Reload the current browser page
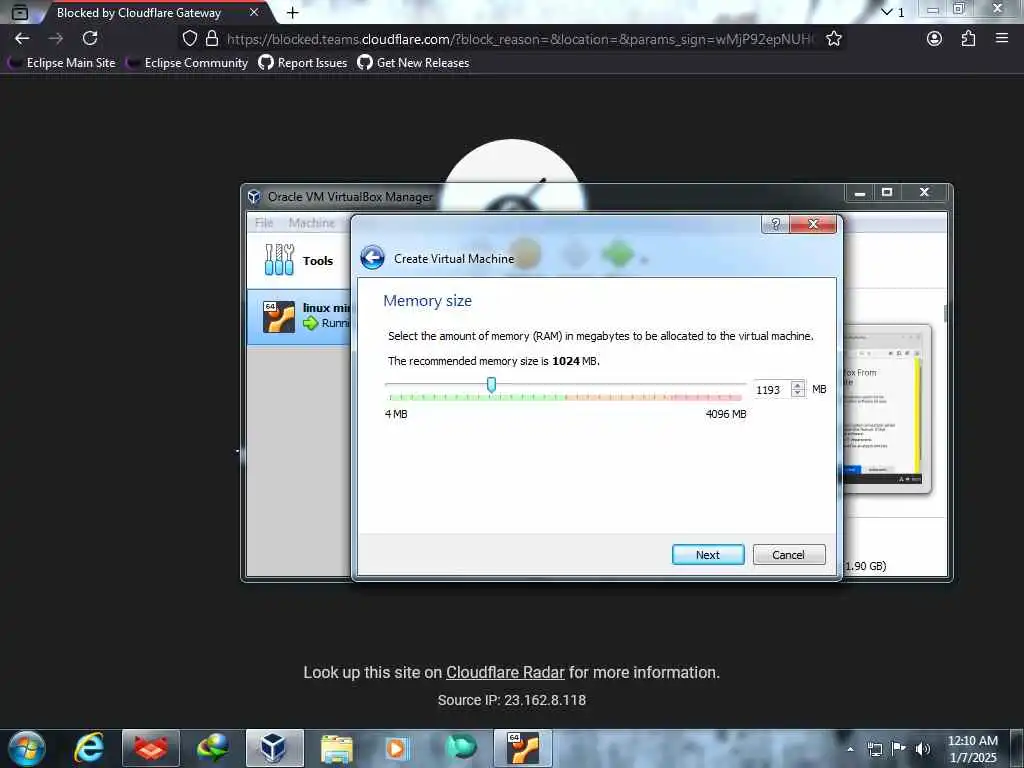Image resolution: width=1024 pixels, height=768 pixels. (x=90, y=39)
